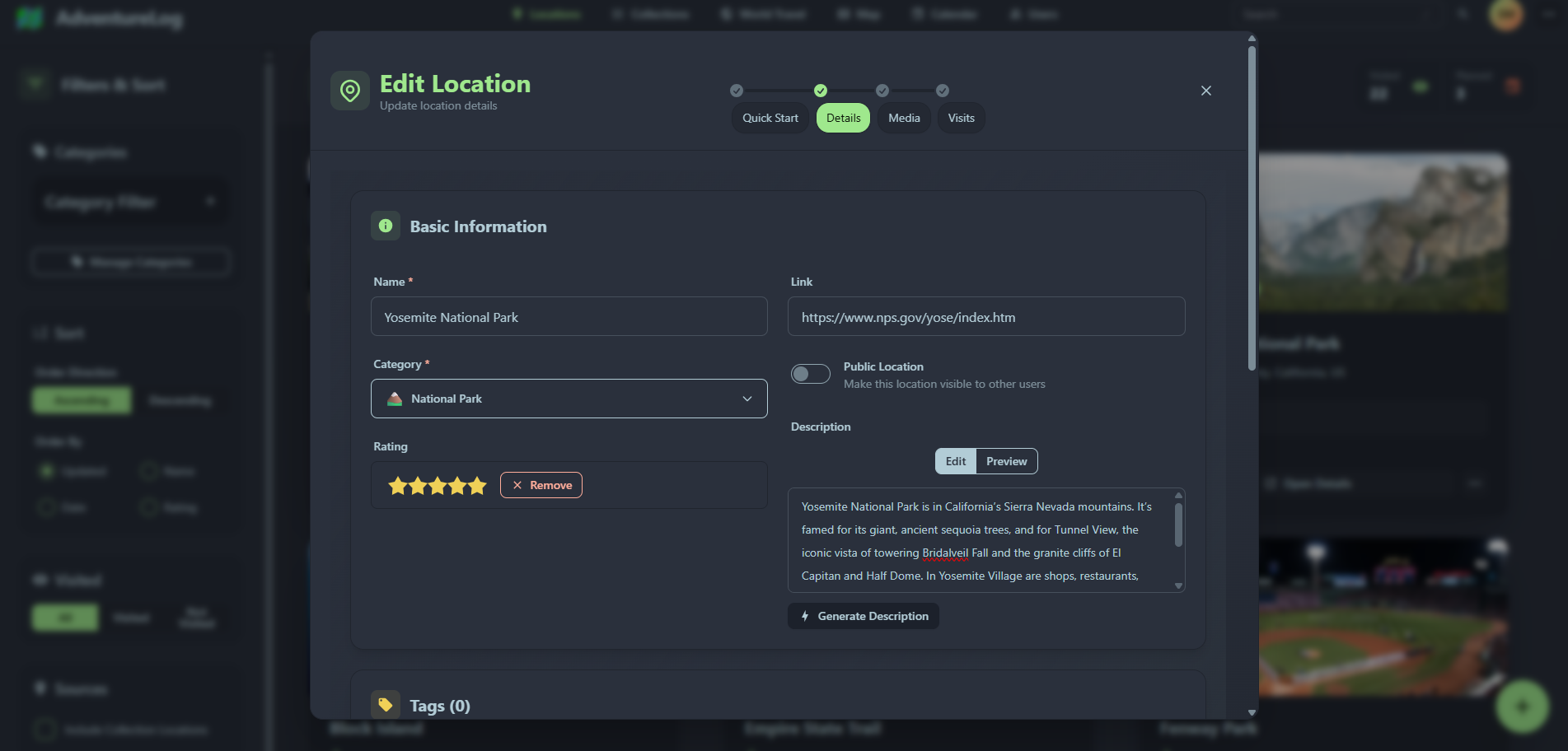Click into the Name input field

569,317
